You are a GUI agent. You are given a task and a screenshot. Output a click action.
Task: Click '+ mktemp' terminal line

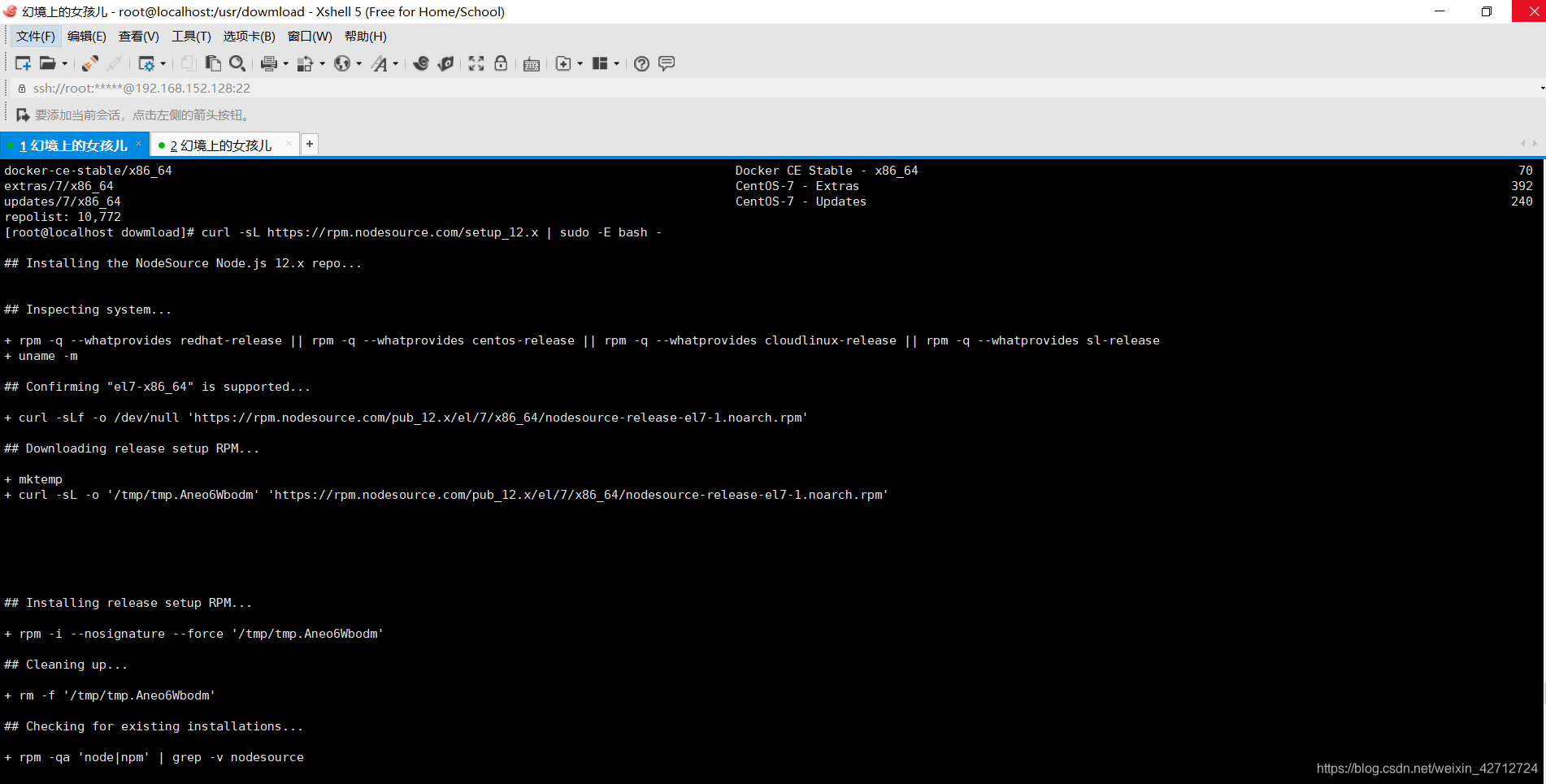33,479
